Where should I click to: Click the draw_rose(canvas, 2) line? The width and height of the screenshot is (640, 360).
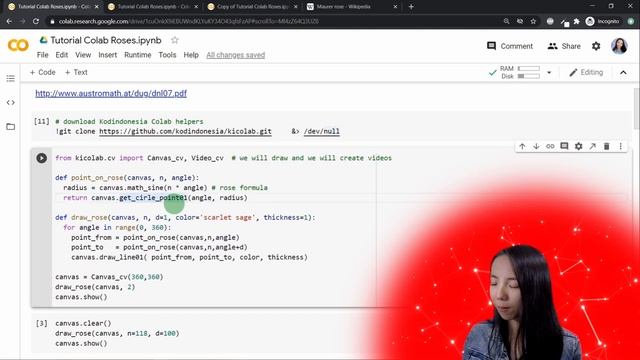(95, 287)
